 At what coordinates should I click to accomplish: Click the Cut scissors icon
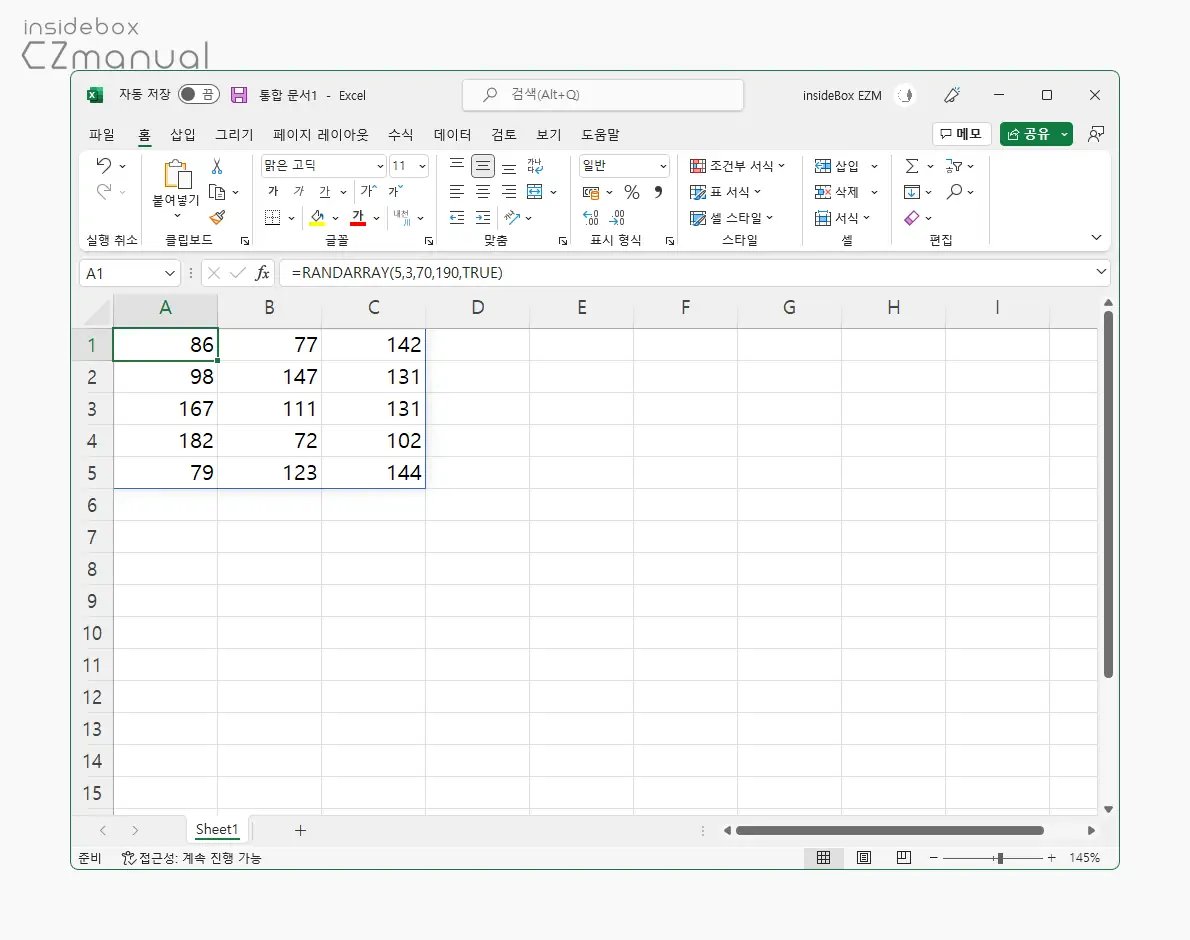[x=217, y=166]
